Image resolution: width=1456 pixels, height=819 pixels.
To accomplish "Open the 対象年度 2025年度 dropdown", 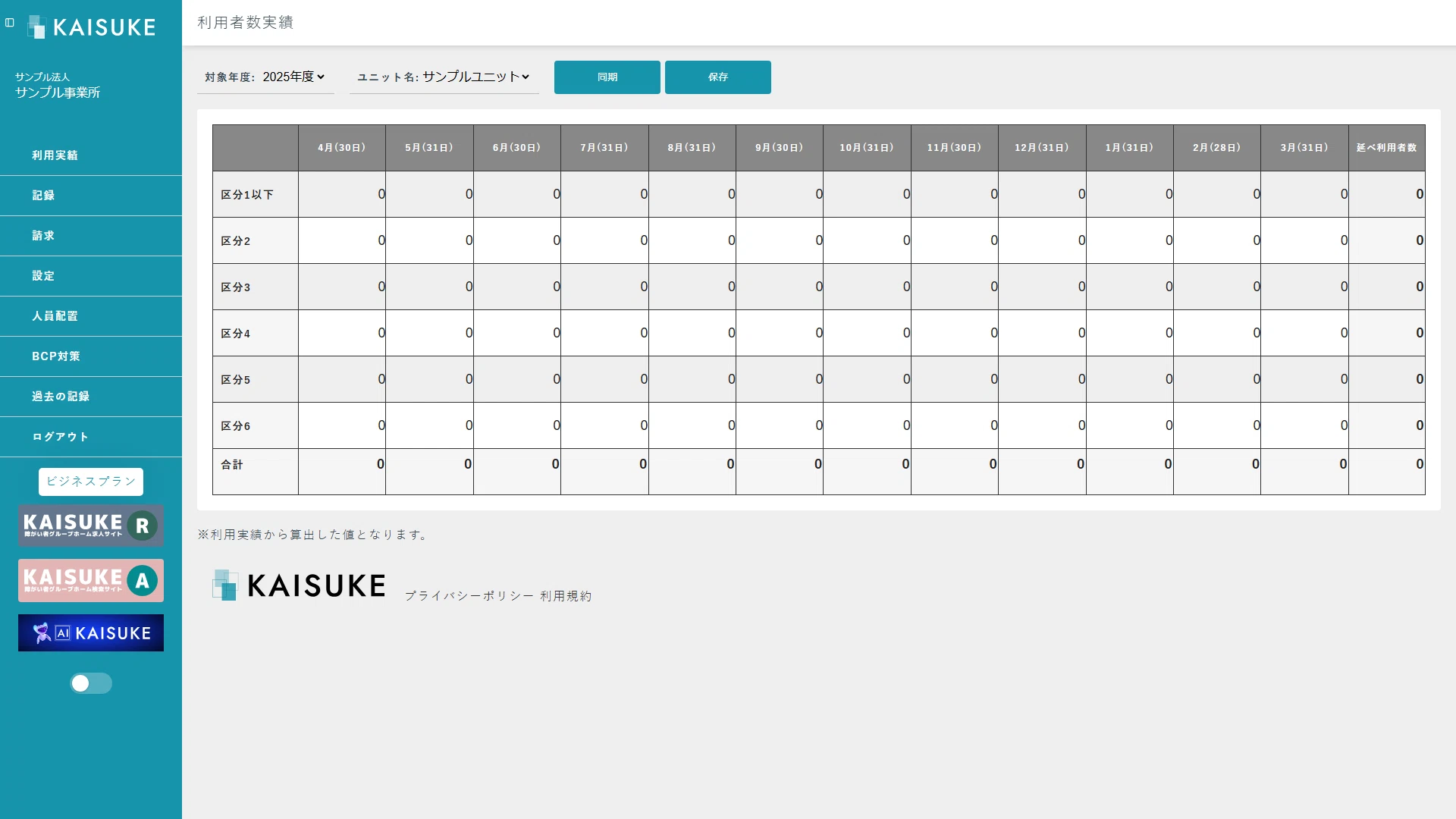I will coord(265,77).
